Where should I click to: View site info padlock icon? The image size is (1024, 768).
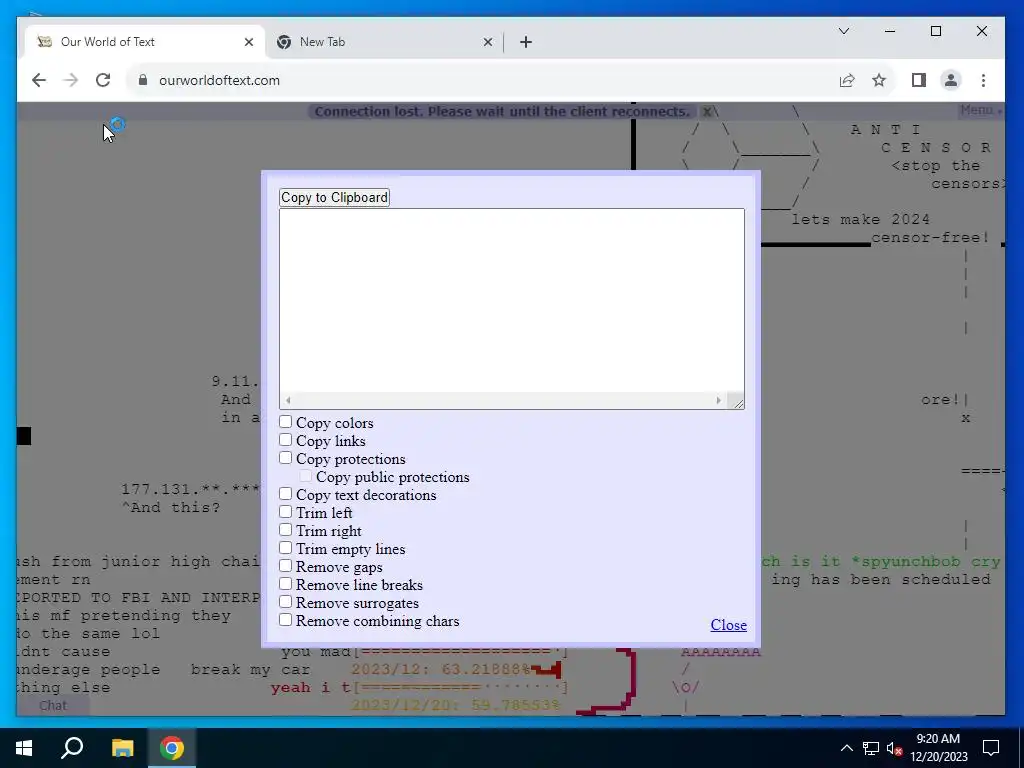pos(143,80)
